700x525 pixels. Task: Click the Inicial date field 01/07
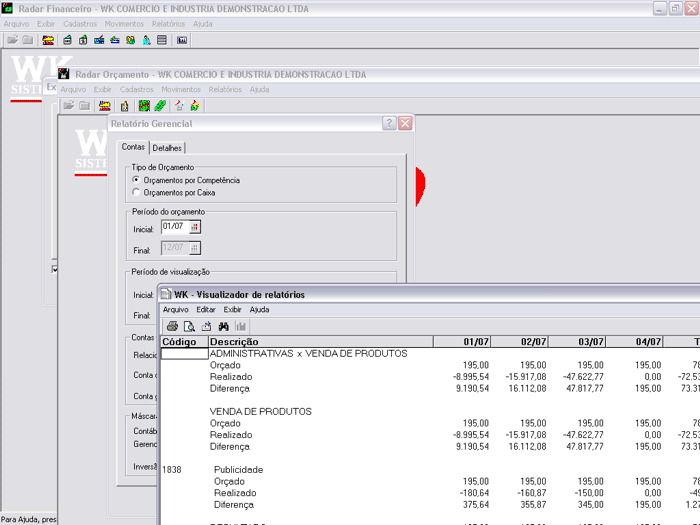[x=173, y=227]
